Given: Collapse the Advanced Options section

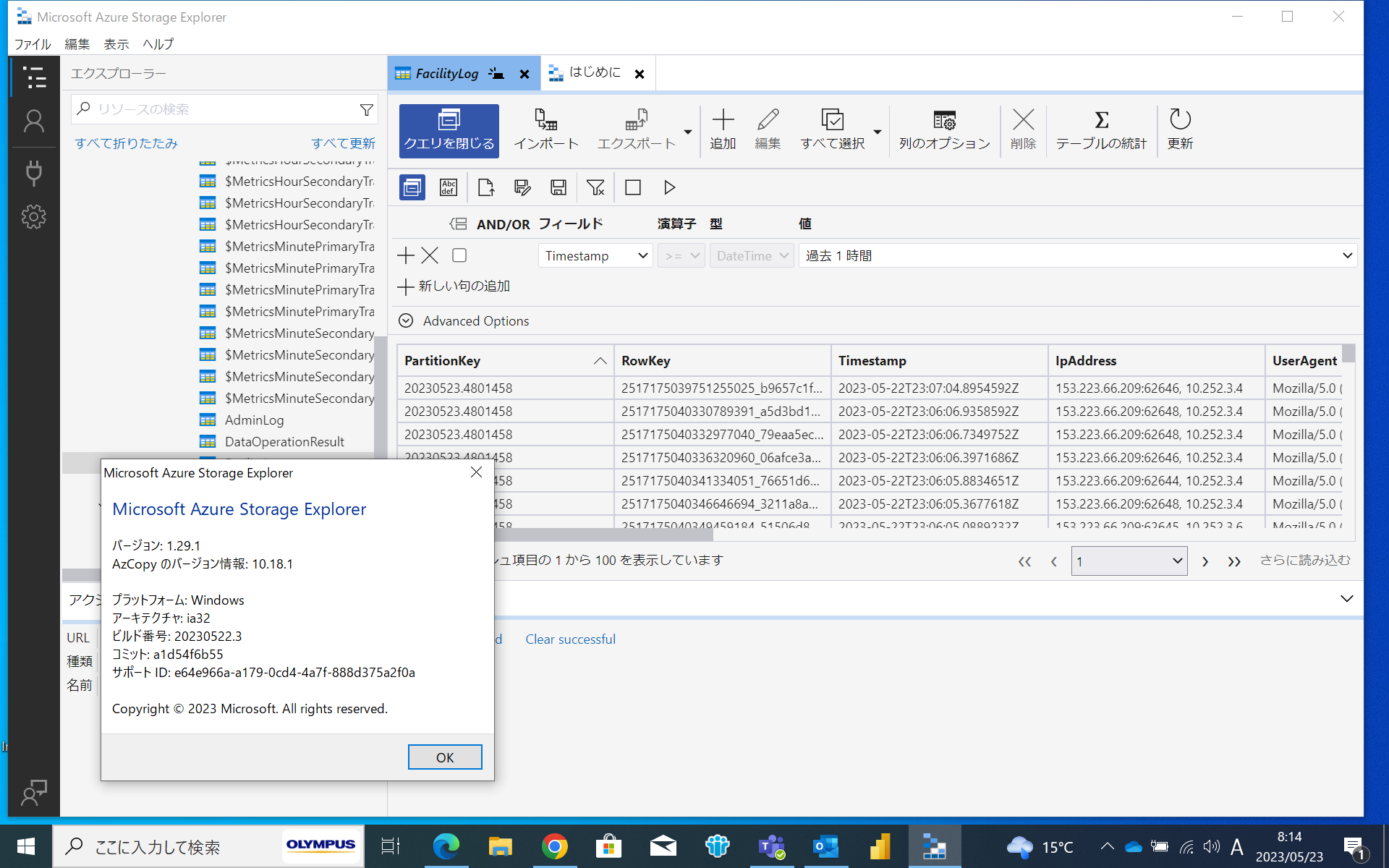Looking at the screenshot, I should [x=405, y=320].
